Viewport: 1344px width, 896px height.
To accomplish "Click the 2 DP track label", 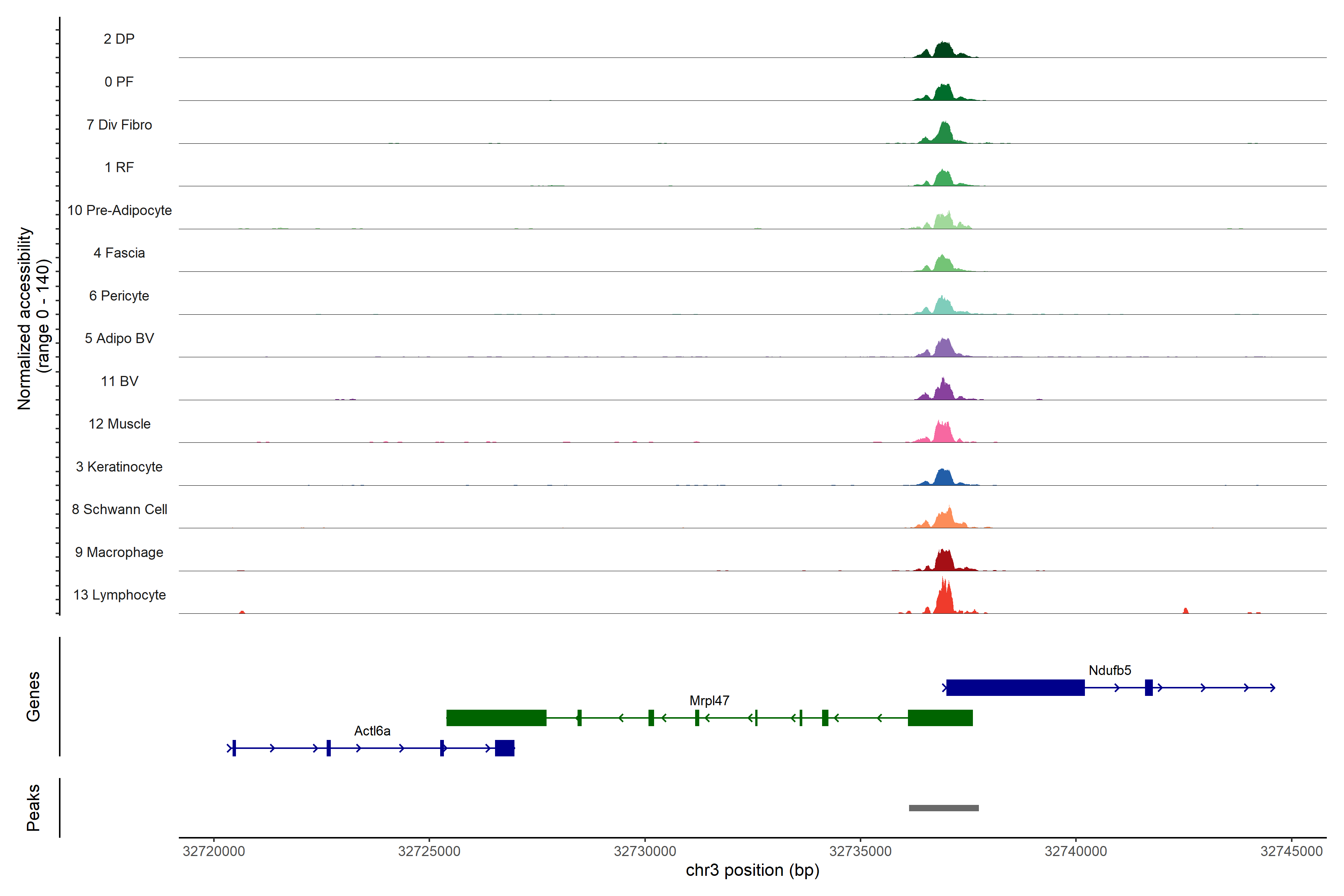I will pyautogui.click(x=119, y=39).
